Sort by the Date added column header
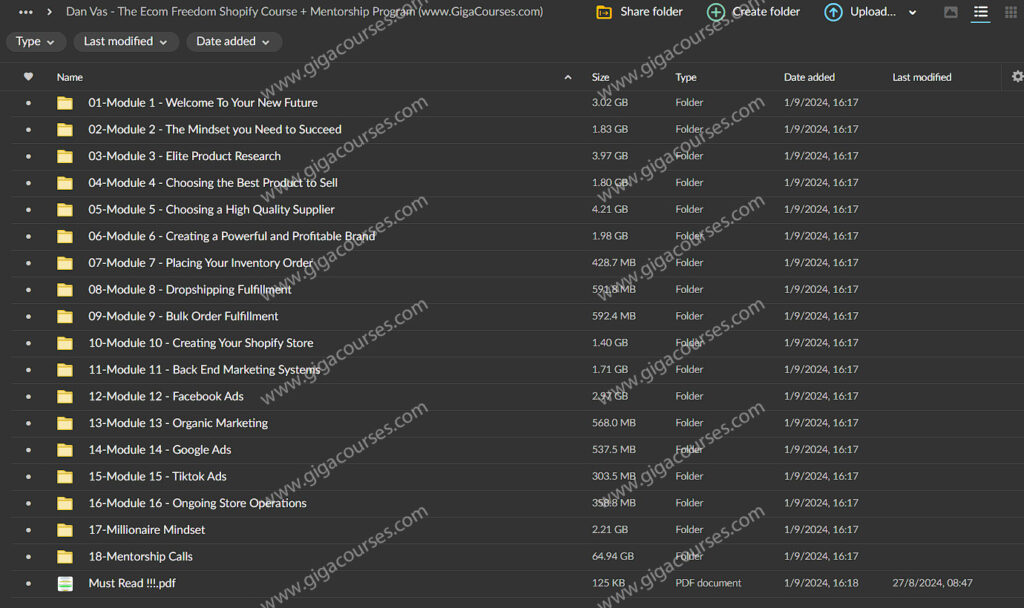 [809, 77]
